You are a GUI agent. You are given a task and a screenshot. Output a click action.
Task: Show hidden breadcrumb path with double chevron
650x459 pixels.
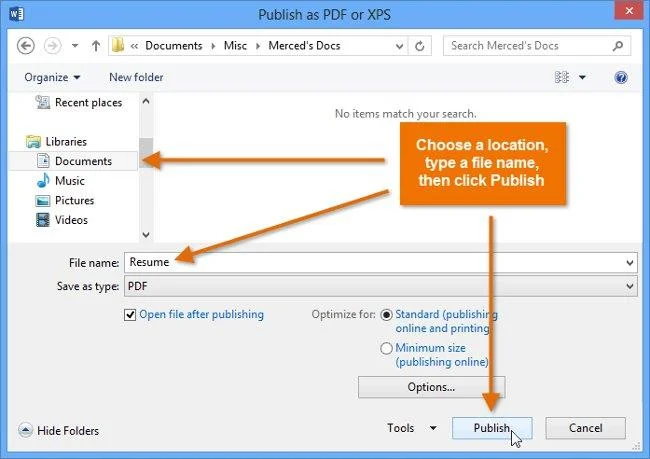pos(134,46)
